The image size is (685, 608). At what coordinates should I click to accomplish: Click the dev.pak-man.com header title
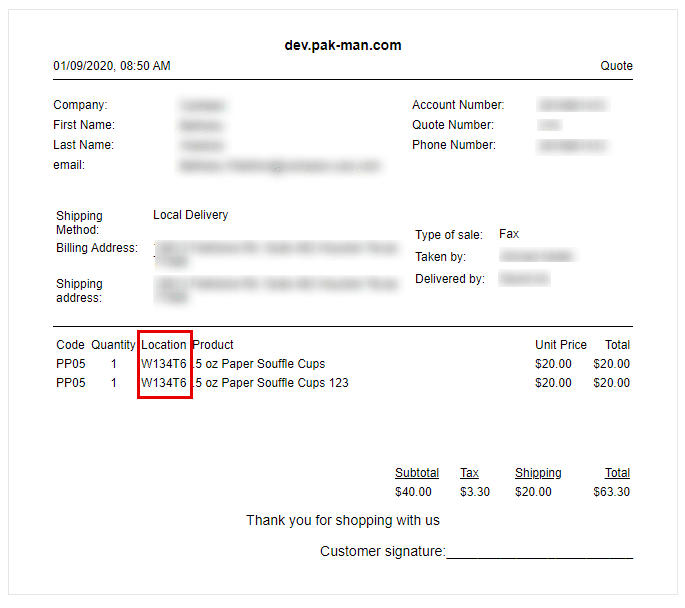(x=342, y=45)
